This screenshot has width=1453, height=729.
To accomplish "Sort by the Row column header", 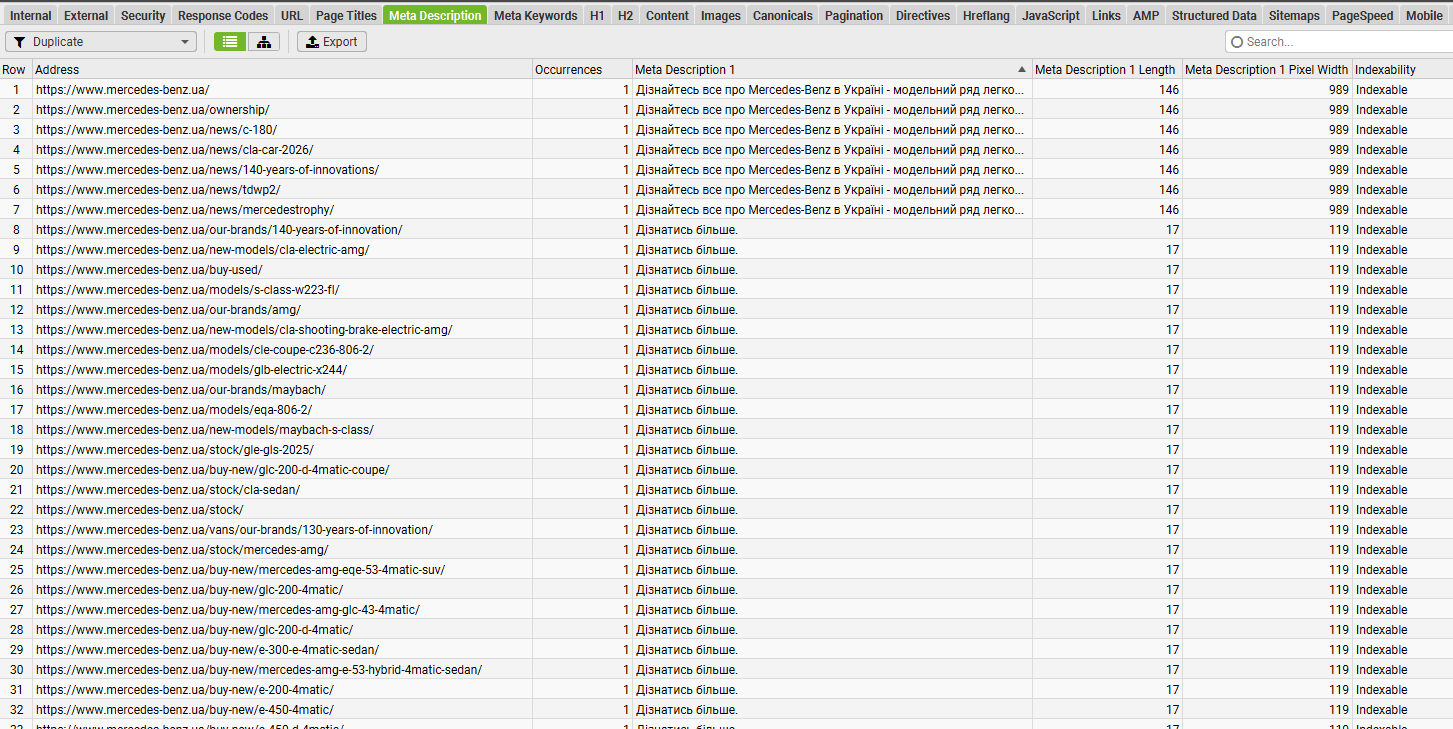I will click(16, 70).
